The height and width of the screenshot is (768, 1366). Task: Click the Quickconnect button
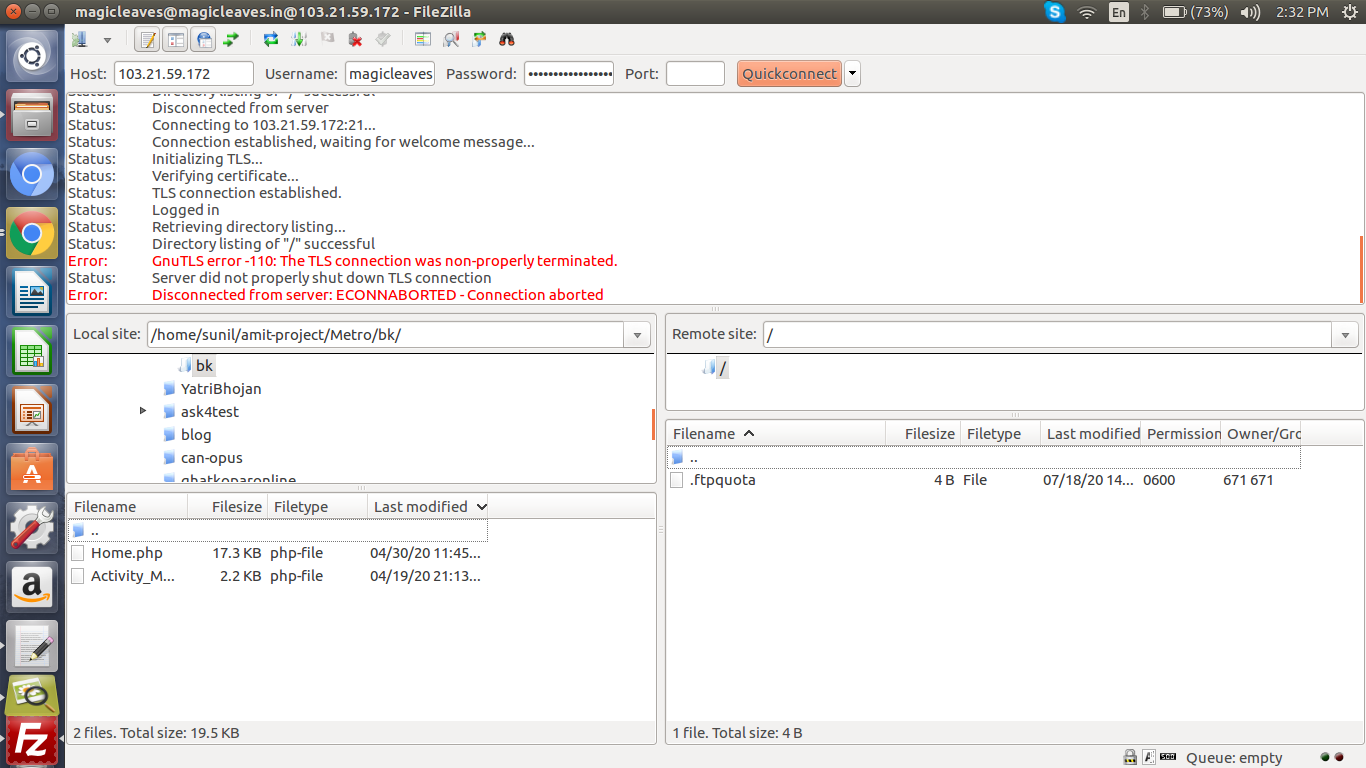[789, 74]
